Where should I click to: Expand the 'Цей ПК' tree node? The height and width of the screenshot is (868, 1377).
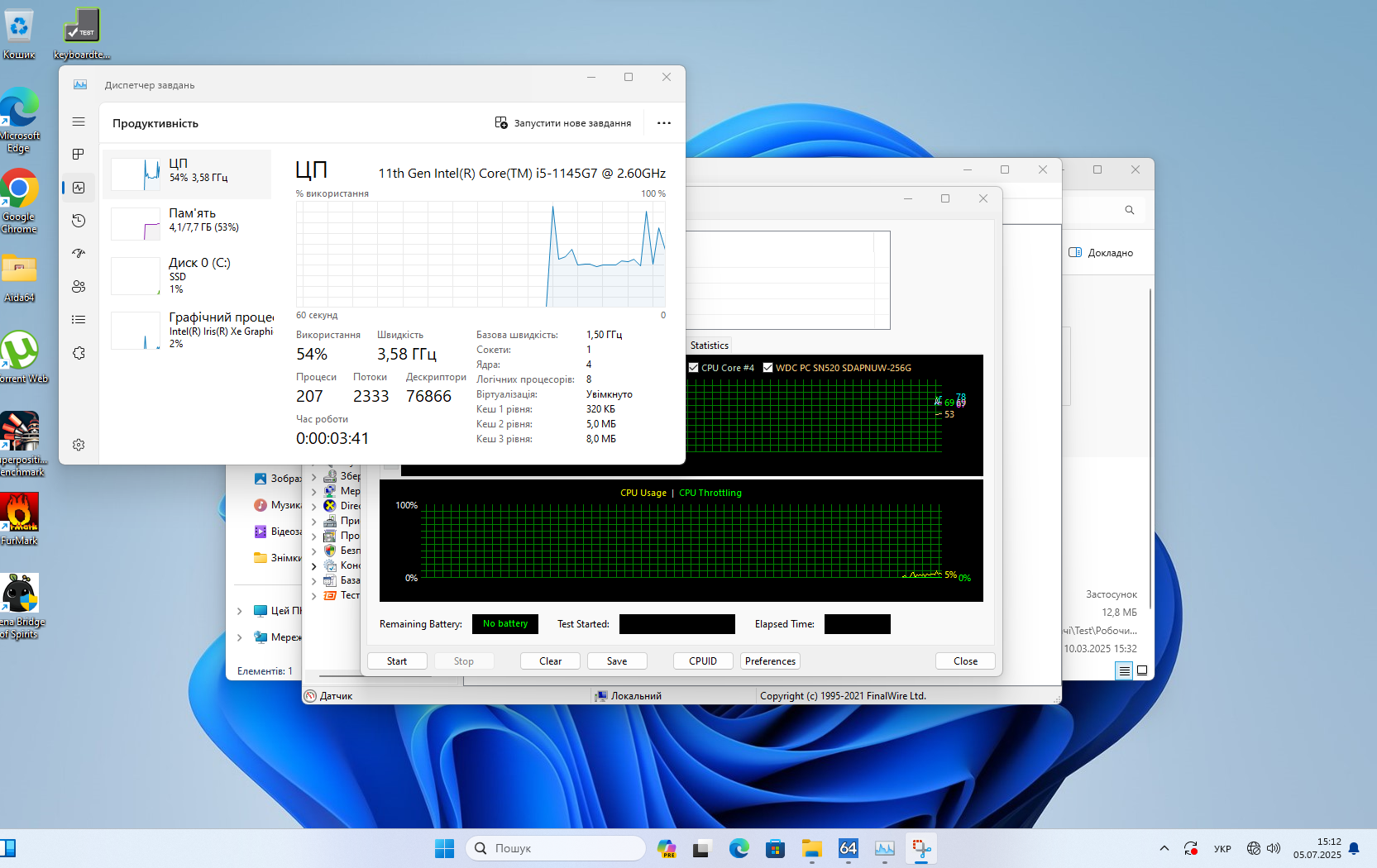coord(240,611)
